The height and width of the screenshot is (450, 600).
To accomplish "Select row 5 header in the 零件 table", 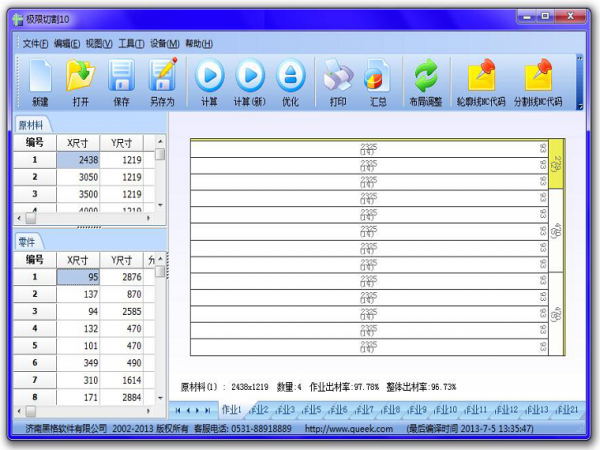I will tap(35, 346).
